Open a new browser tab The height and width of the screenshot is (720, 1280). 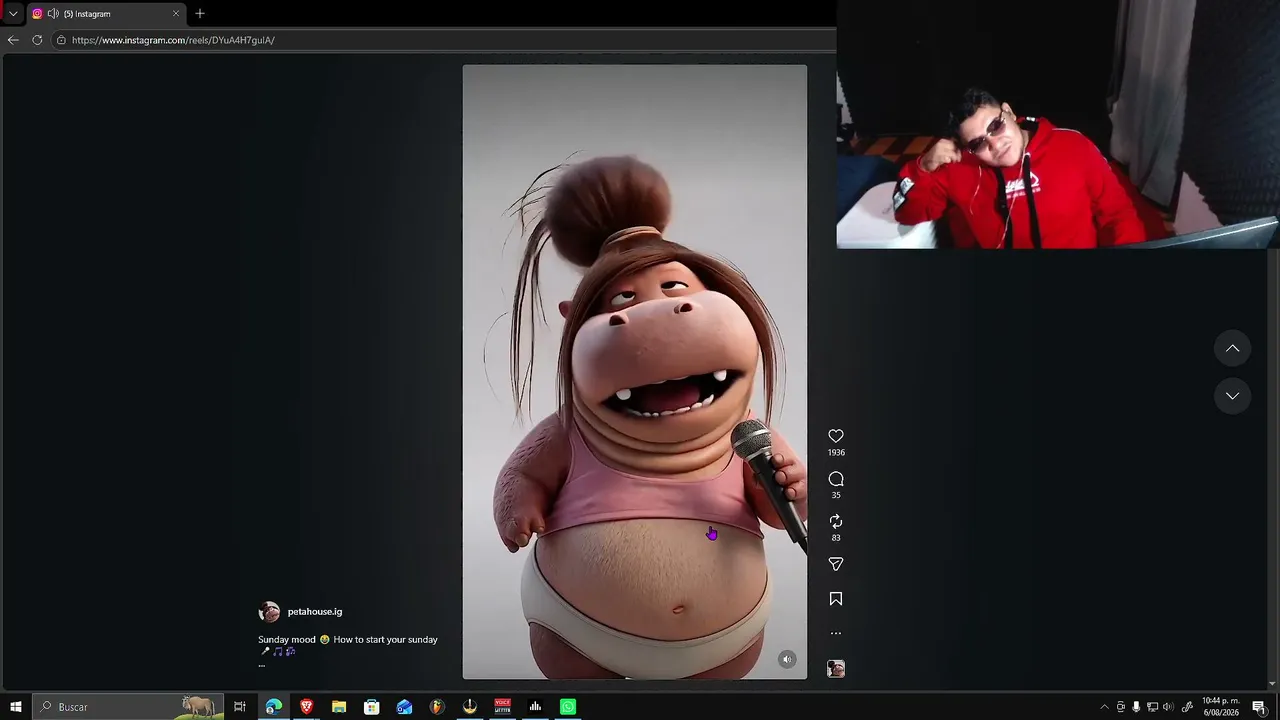pos(200,14)
